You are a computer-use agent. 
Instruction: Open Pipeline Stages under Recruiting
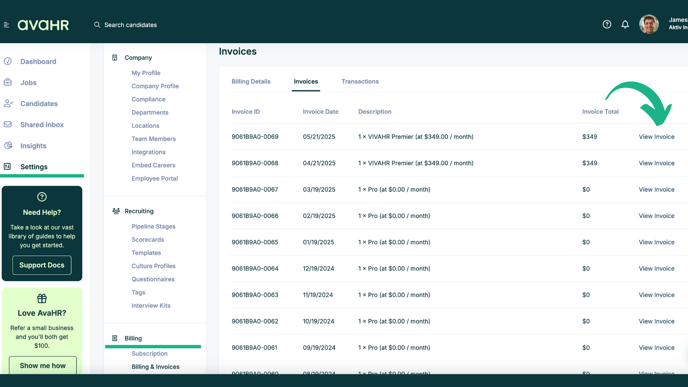click(153, 226)
